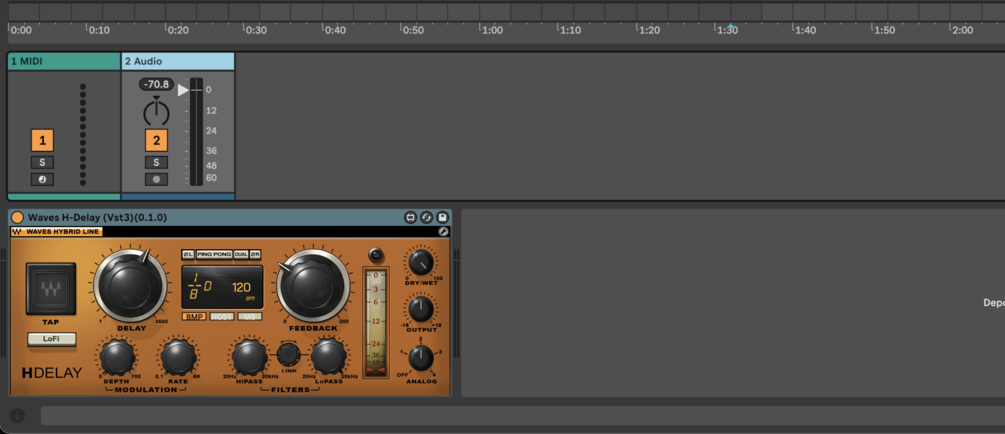Click the ANALOG mode selector knob

pos(421,358)
